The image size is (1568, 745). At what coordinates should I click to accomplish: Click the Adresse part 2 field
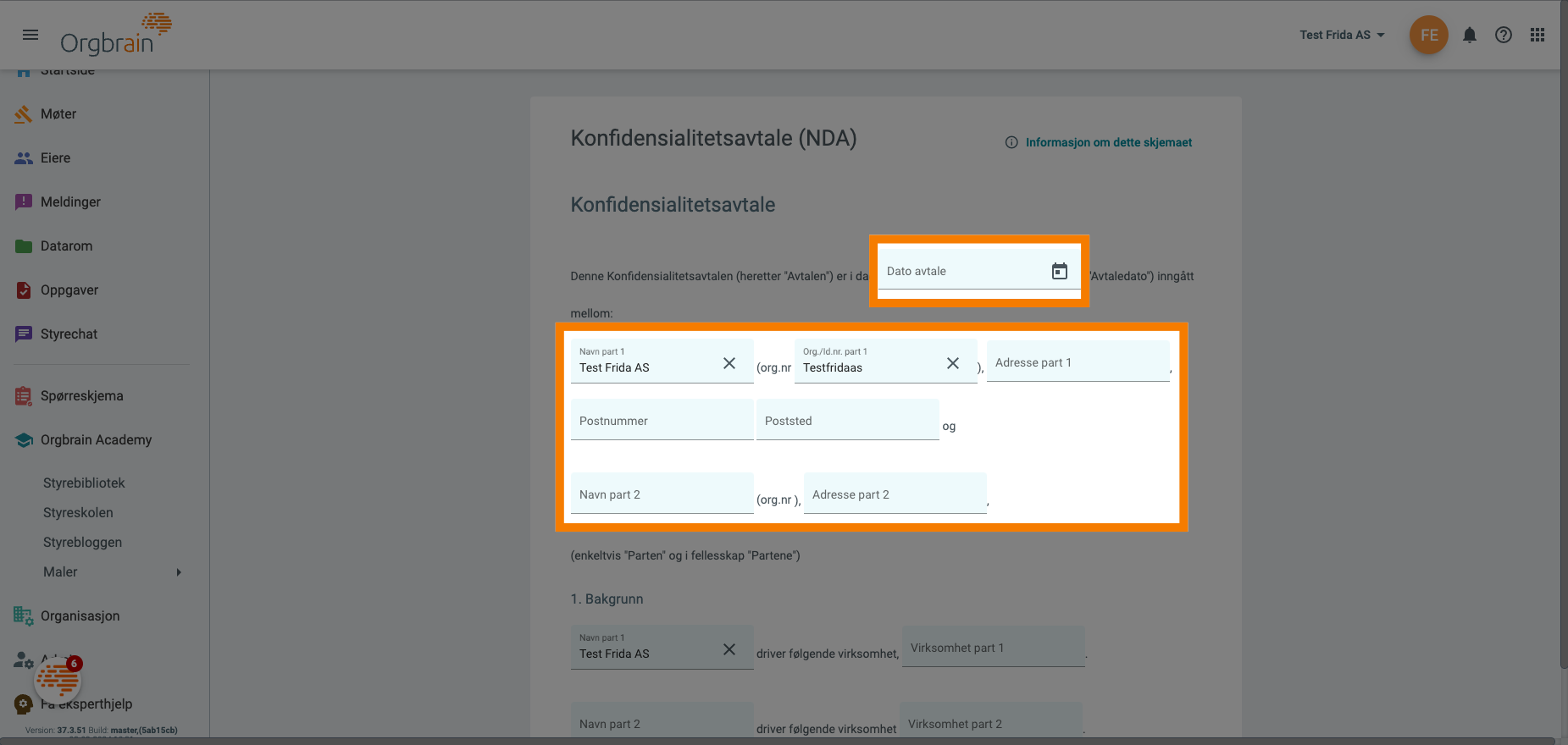(895, 494)
